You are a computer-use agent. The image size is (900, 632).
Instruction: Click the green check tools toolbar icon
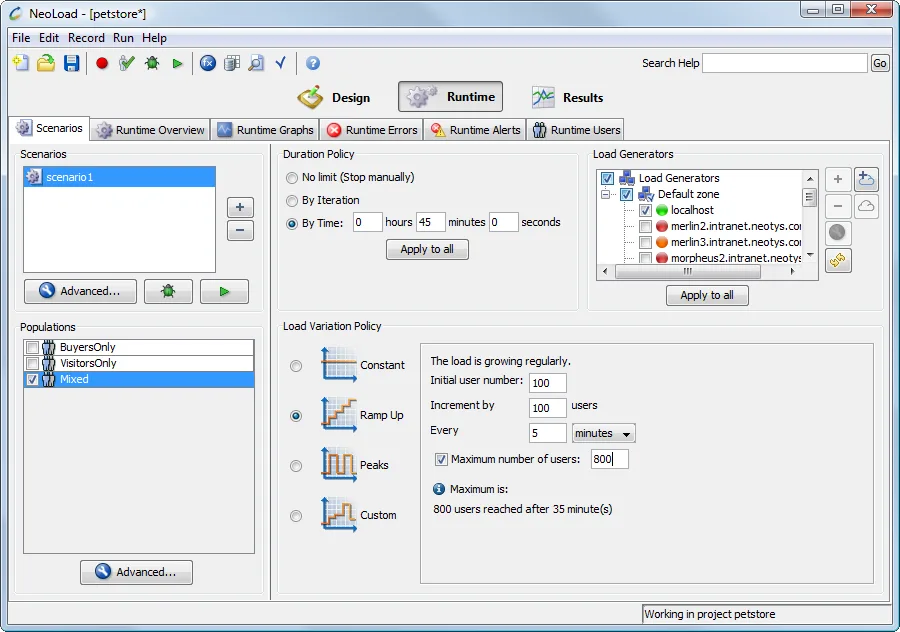(127, 63)
